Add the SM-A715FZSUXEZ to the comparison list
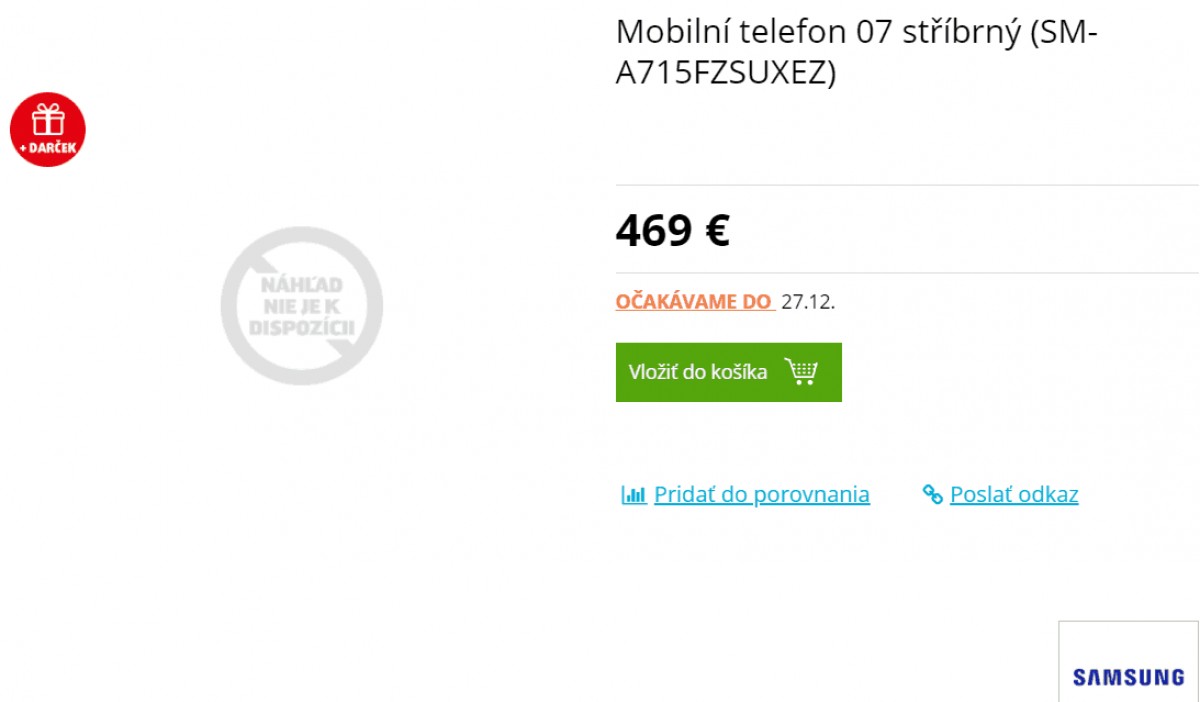1200x702 pixels. 761,494
